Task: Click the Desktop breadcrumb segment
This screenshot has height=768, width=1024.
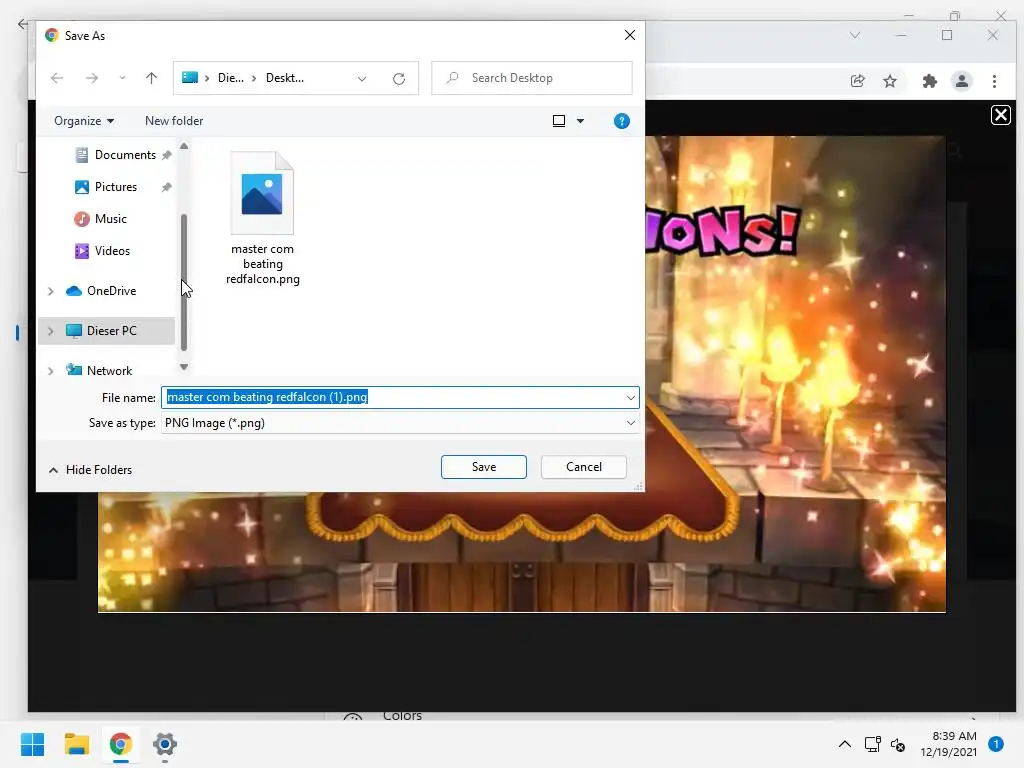Action: 285,78
